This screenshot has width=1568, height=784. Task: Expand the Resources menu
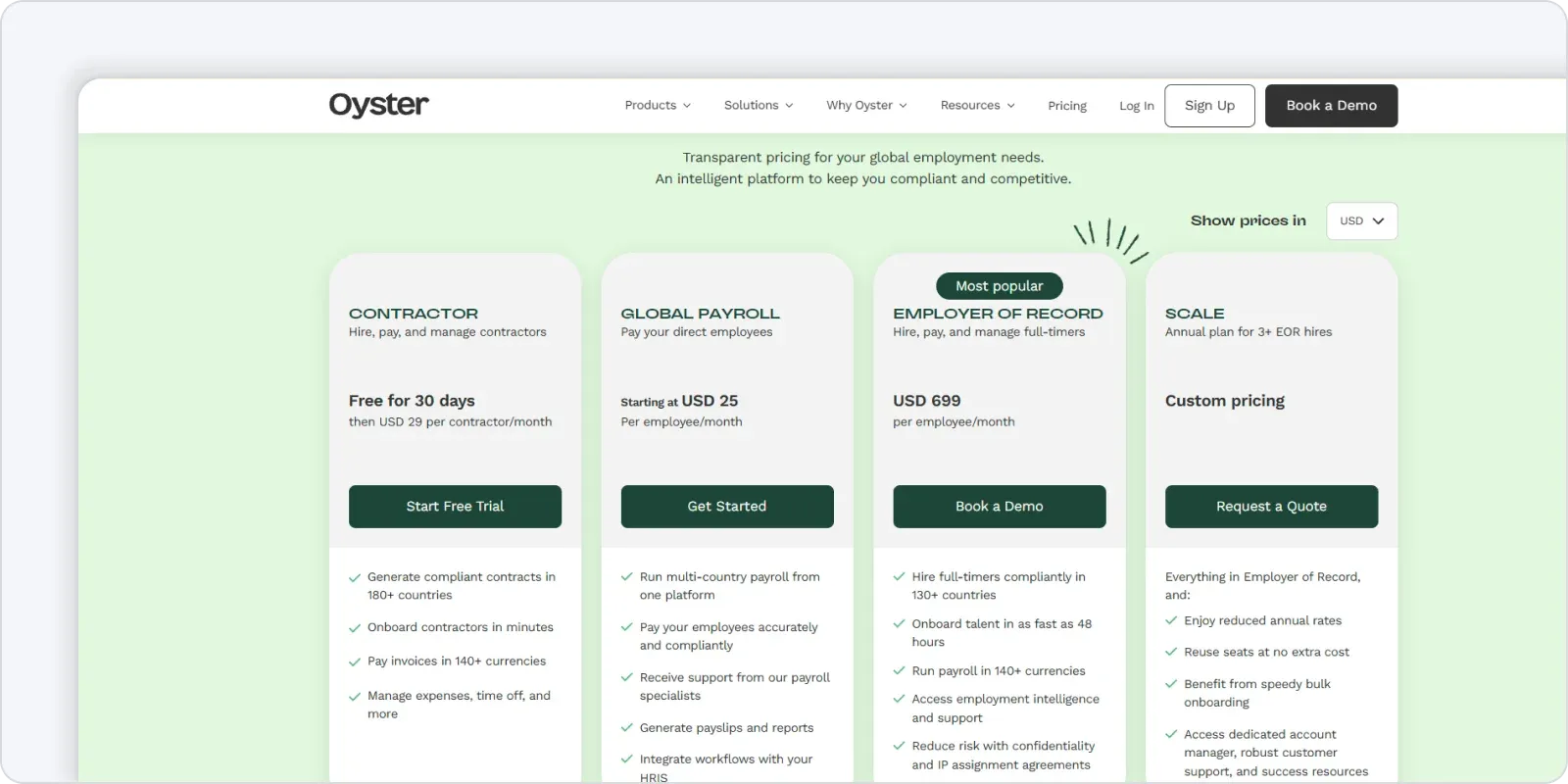[977, 106]
